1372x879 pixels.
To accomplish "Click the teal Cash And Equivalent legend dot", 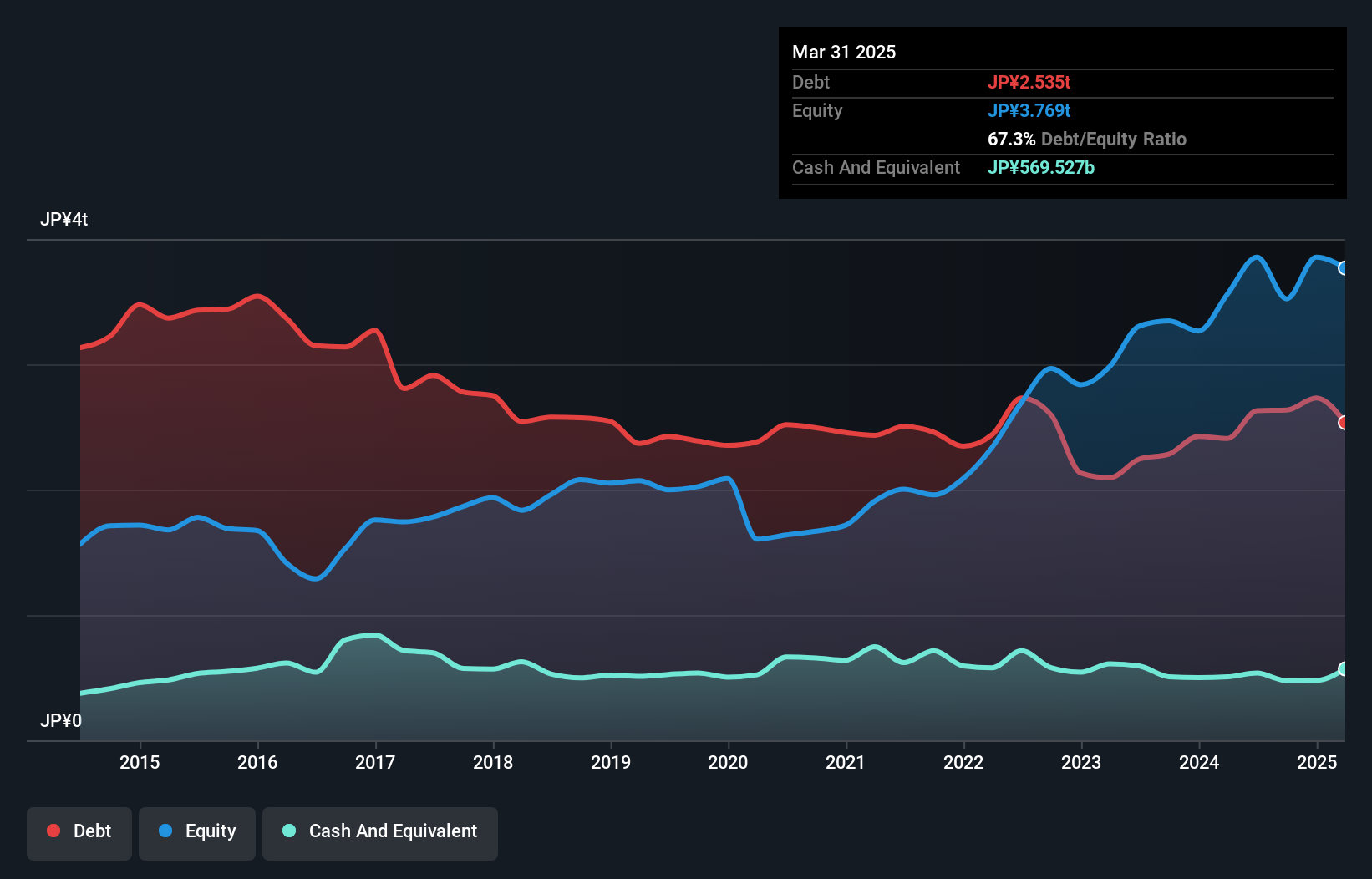I will 289,831.
